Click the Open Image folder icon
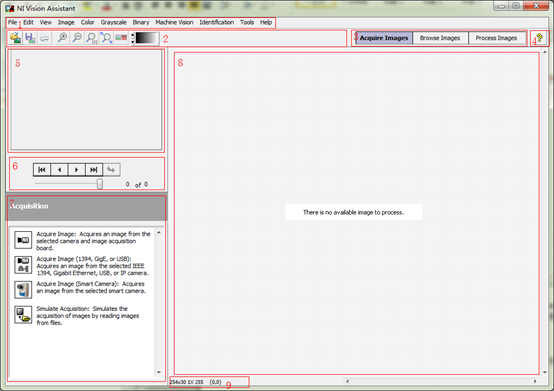The height and width of the screenshot is (391, 554). tap(16, 38)
